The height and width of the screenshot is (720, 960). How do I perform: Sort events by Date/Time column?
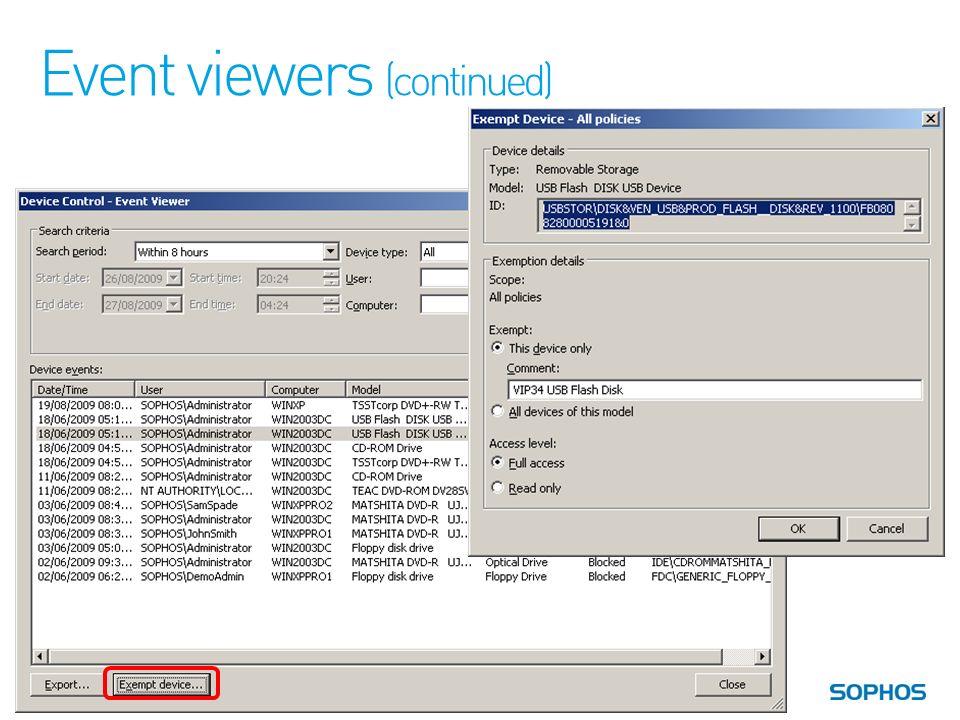(x=83, y=389)
